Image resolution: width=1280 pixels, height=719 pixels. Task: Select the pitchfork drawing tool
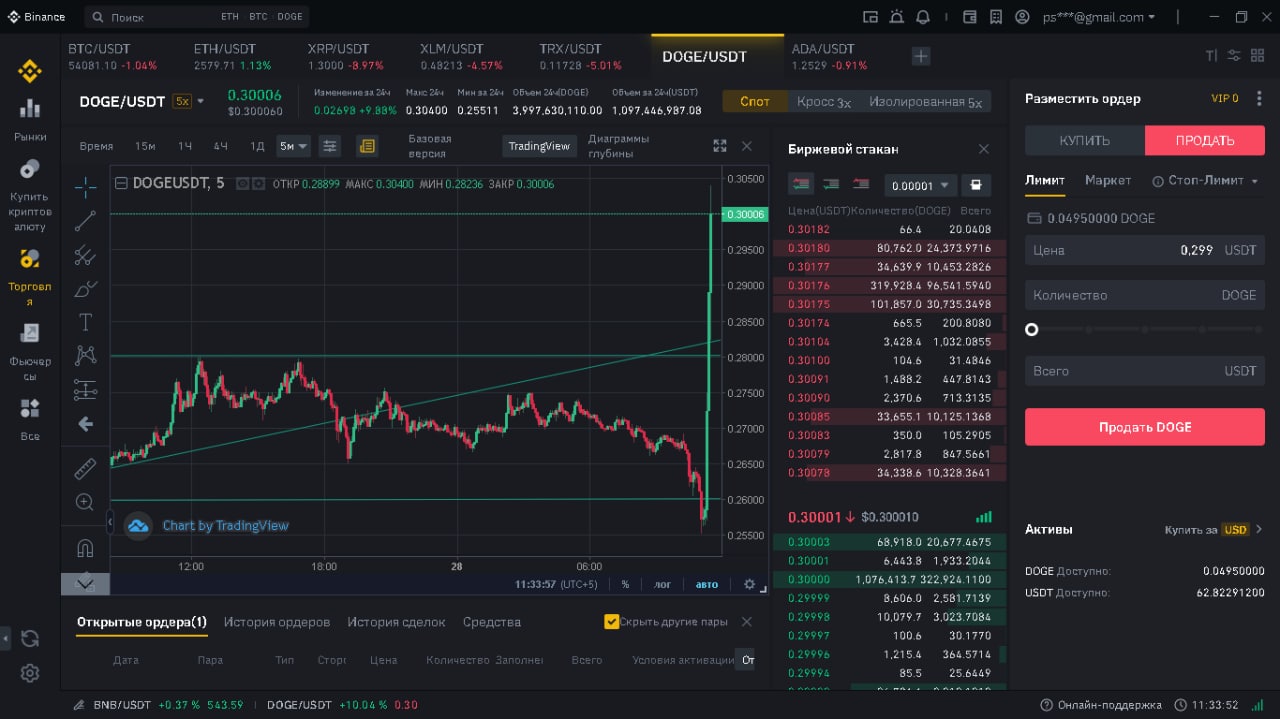[85, 255]
